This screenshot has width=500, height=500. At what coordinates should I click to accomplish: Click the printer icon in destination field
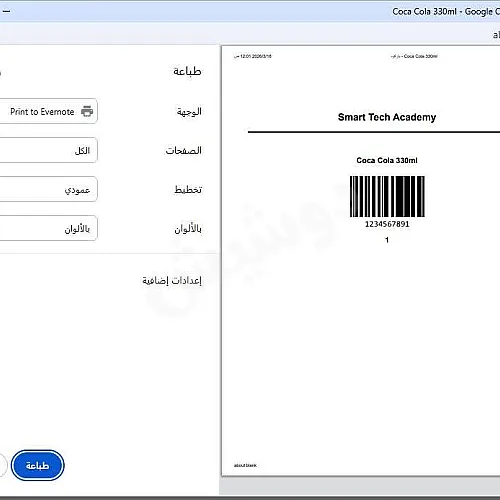pyautogui.click(x=87, y=111)
